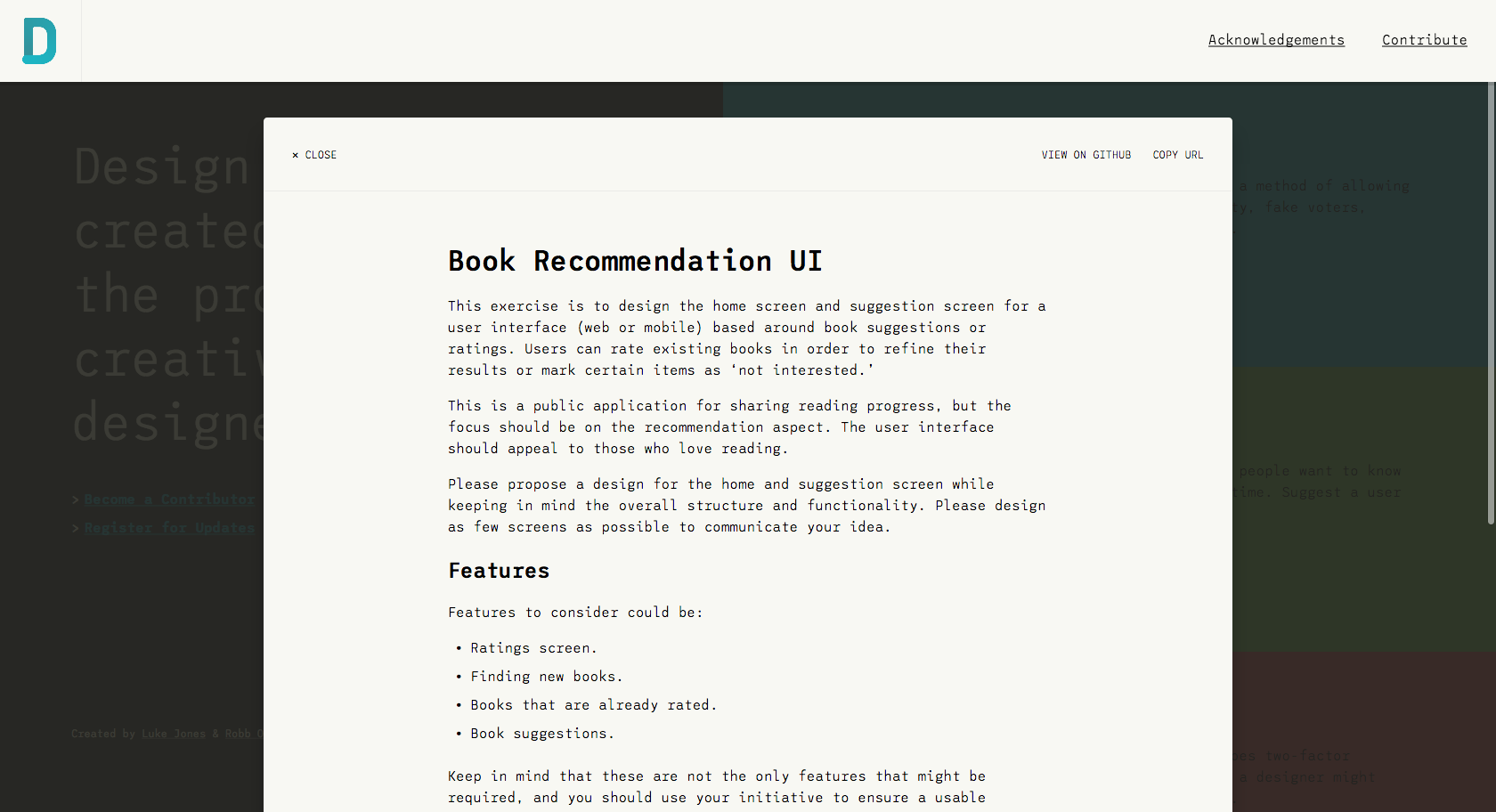Click dimmed 'Created by Luke Jones' footer text
Image resolution: width=1496 pixels, height=812 pixels.
tap(167, 734)
